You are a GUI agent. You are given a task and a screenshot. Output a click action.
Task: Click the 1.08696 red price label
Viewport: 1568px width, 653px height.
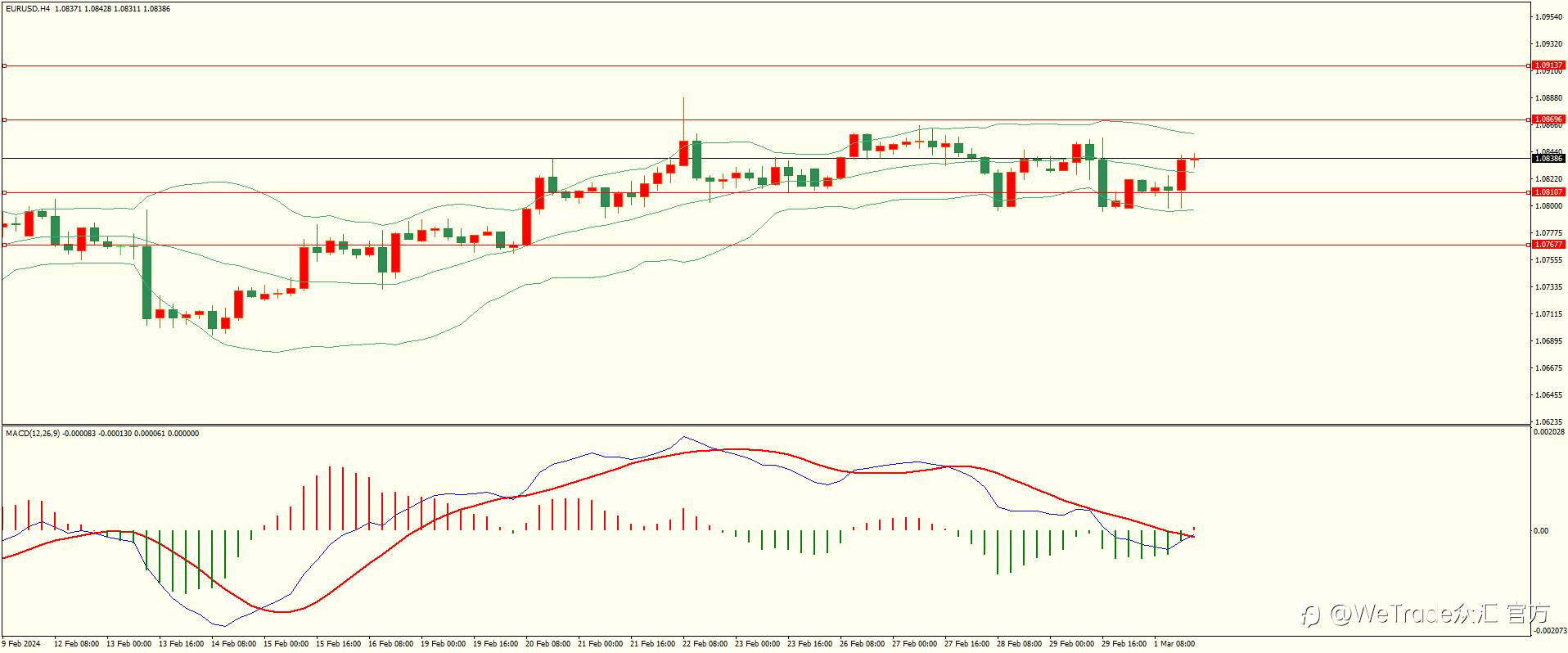[x=1548, y=119]
